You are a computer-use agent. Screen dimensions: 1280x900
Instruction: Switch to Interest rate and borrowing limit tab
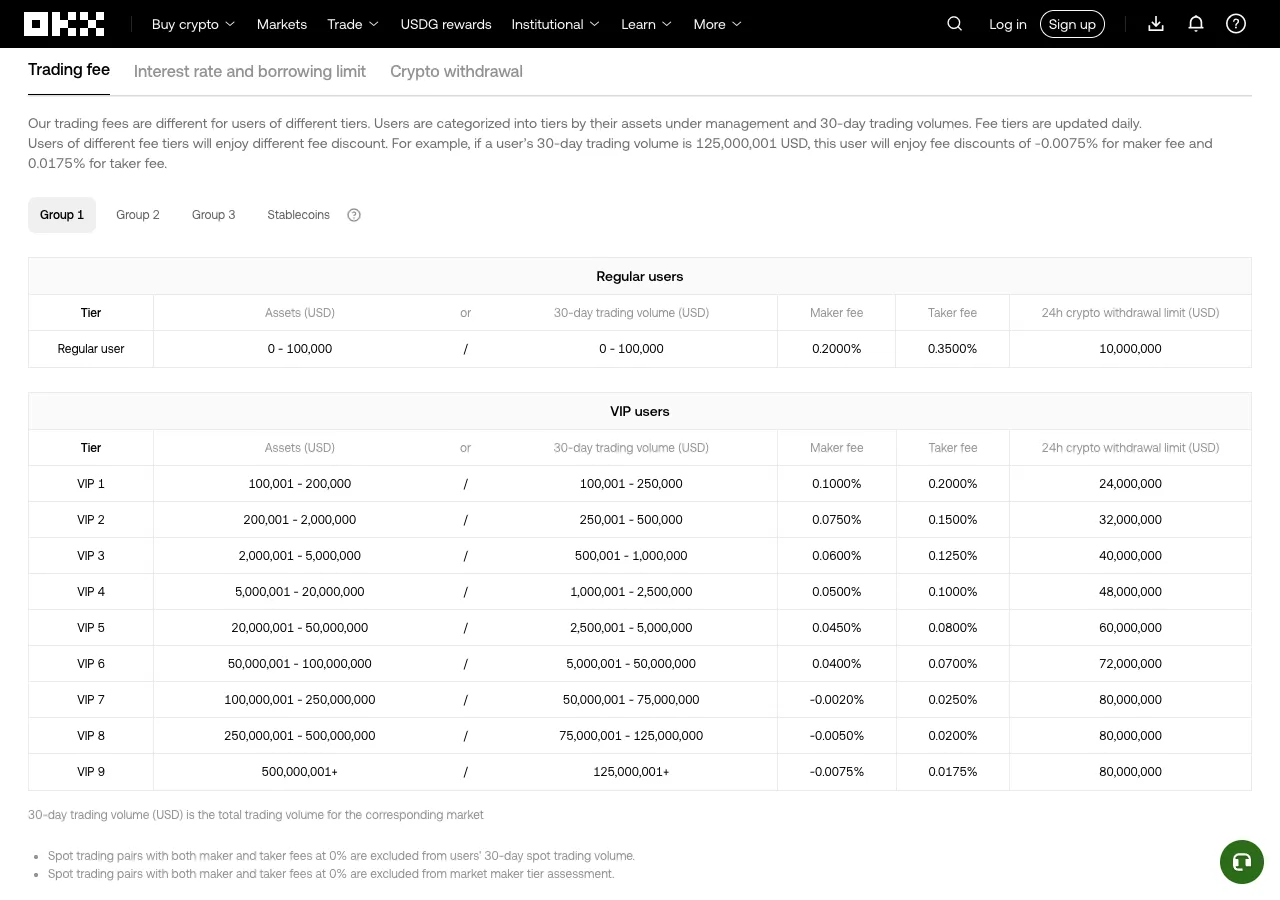(250, 72)
